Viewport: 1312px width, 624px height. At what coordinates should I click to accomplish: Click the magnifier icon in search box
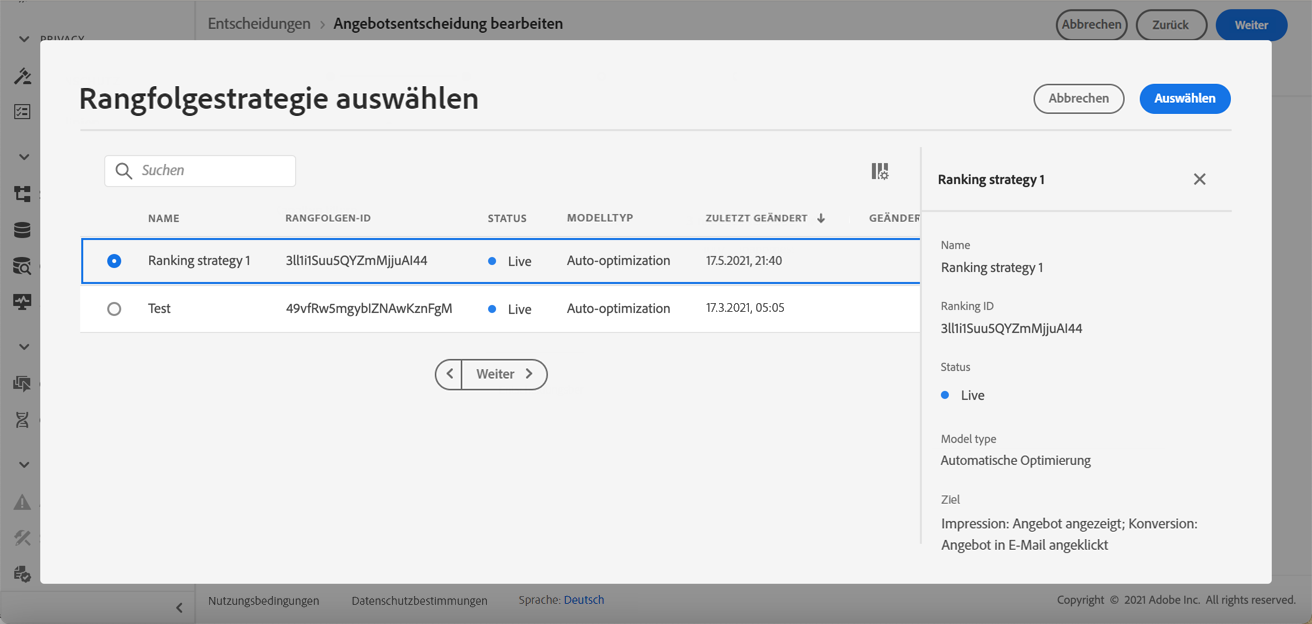[x=124, y=171]
